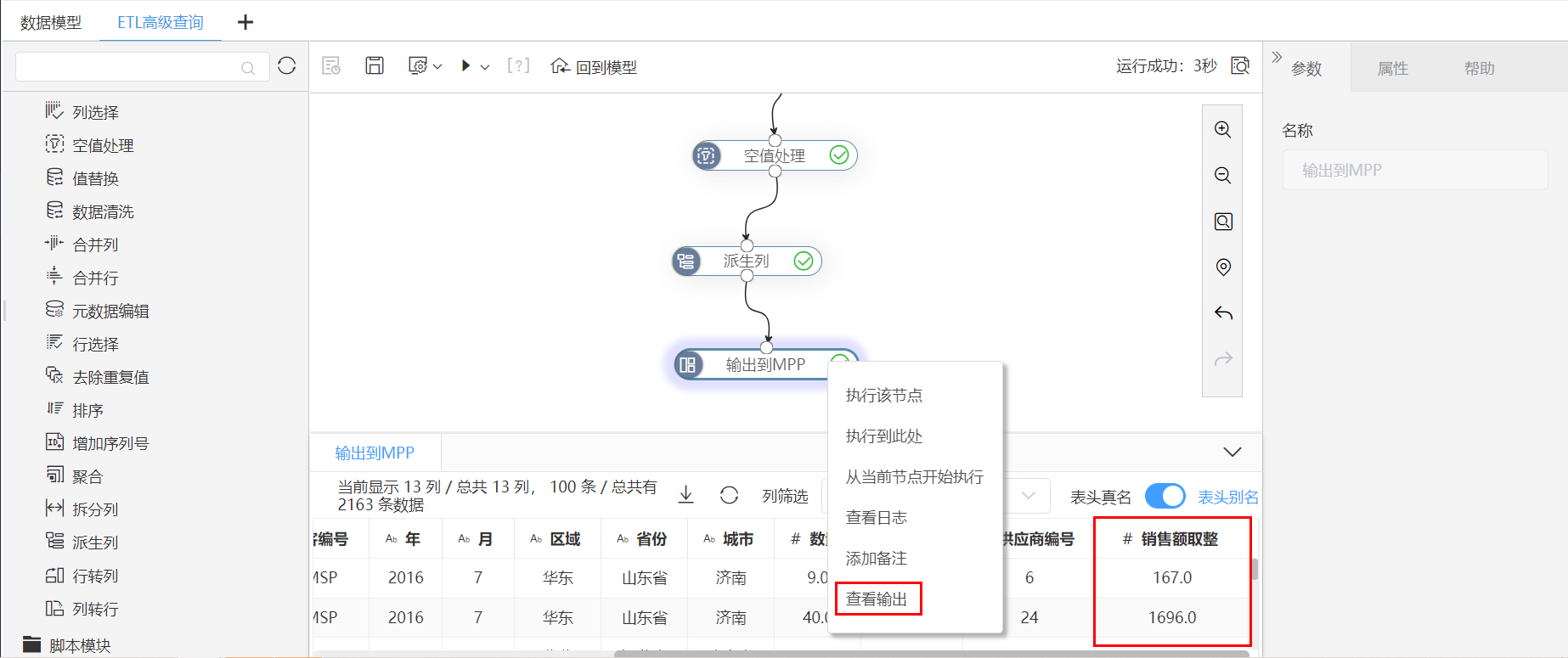Open the dropdown next to 列筛选
1568x658 pixels.
tap(1029, 495)
